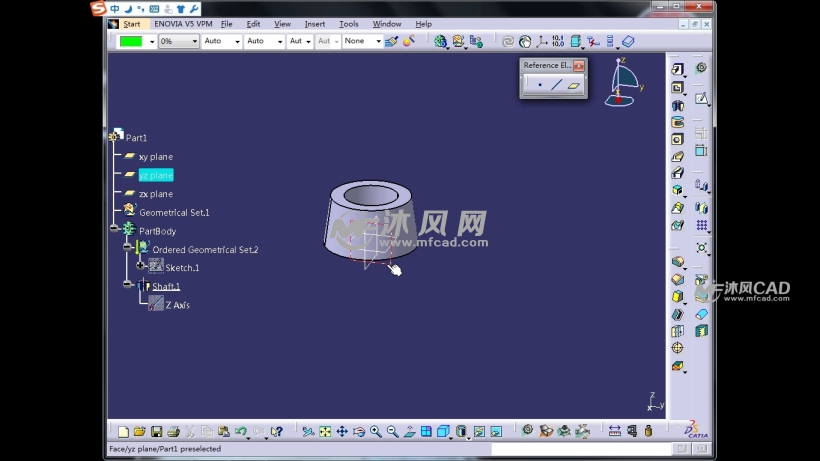Collapse Ordered Geometrical Set.2 node
This screenshot has height=461, width=820.
tap(128, 247)
